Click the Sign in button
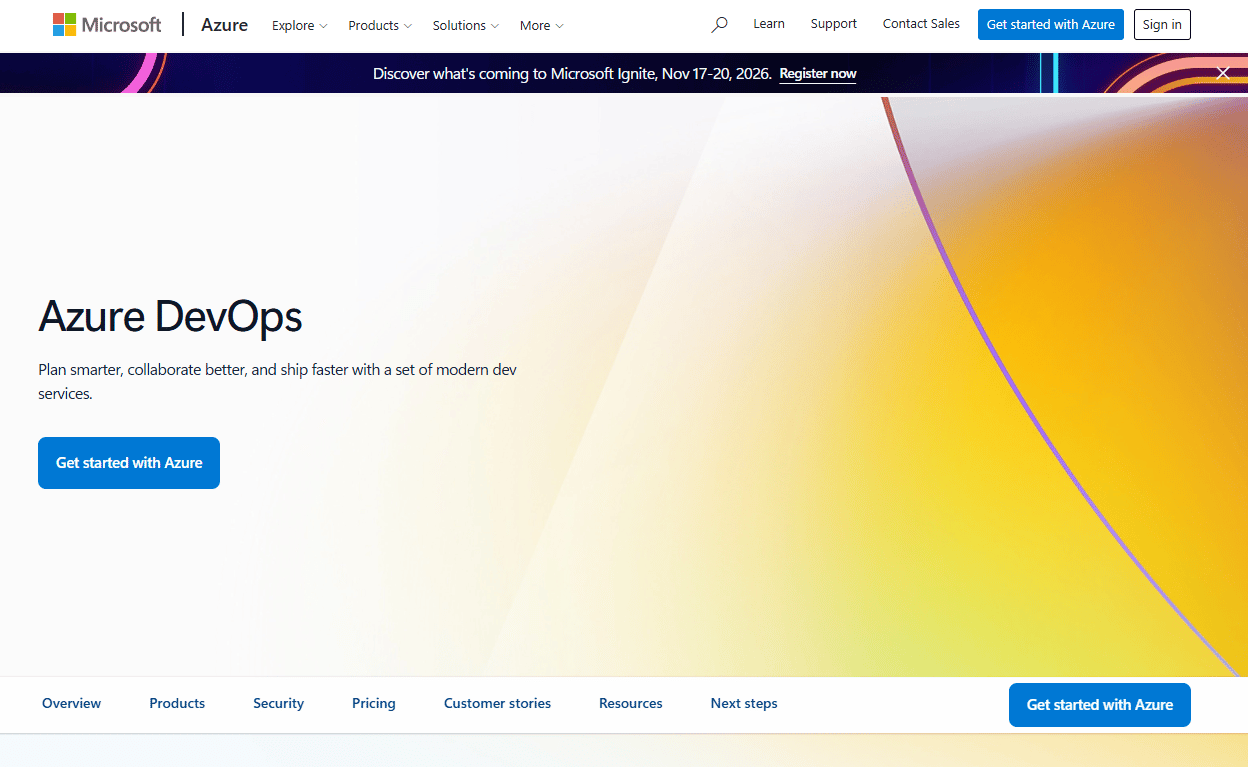The width and height of the screenshot is (1248, 767). point(1162,25)
